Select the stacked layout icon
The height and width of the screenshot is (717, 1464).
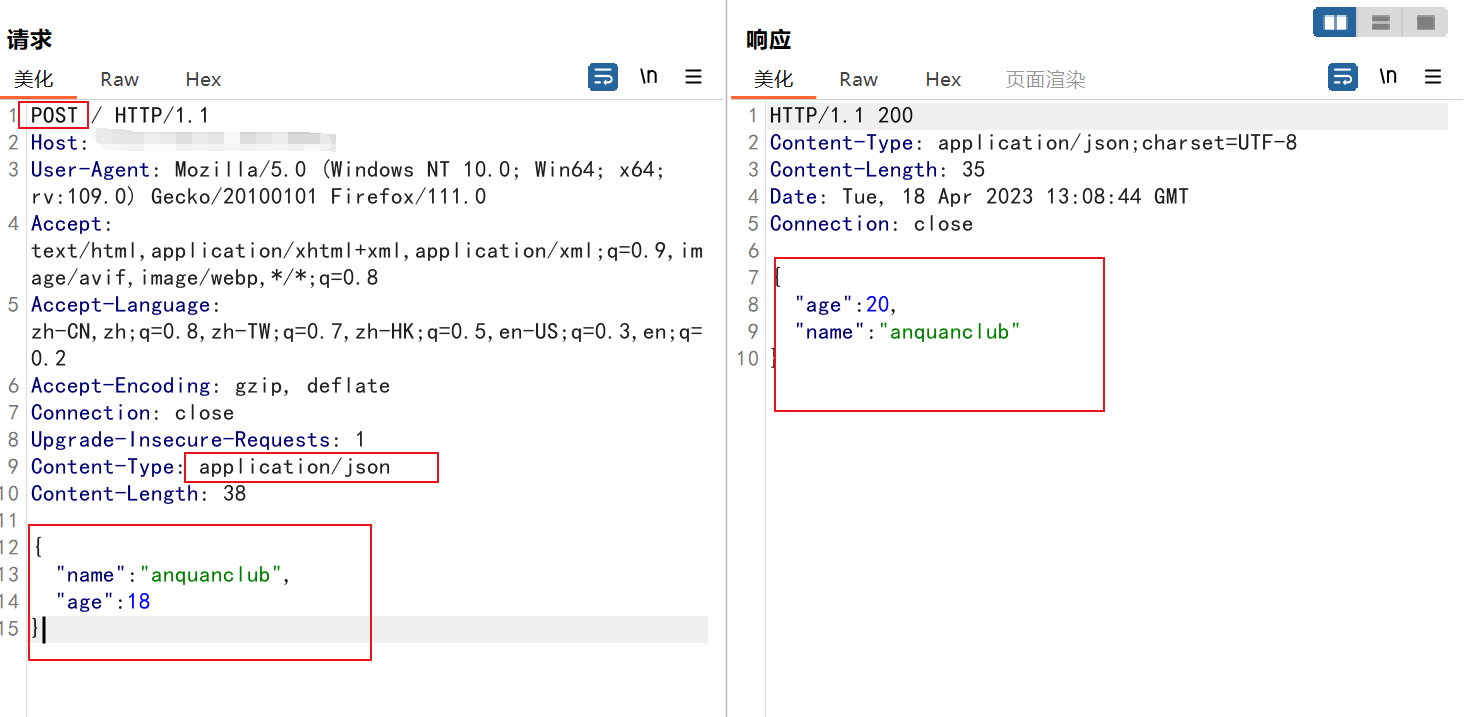click(1380, 21)
